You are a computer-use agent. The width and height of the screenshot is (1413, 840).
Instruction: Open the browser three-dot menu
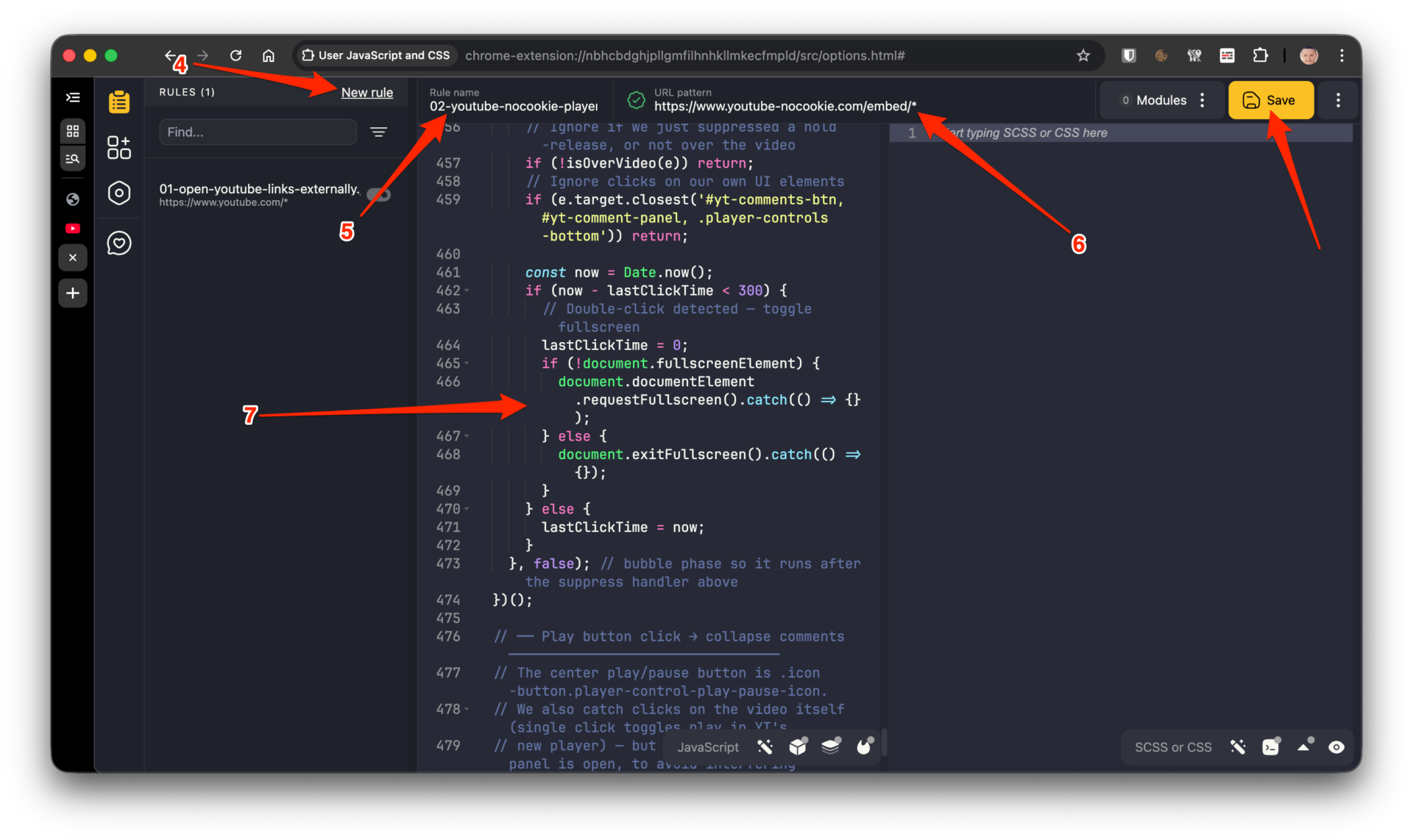pyautogui.click(x=1342, y=55)
